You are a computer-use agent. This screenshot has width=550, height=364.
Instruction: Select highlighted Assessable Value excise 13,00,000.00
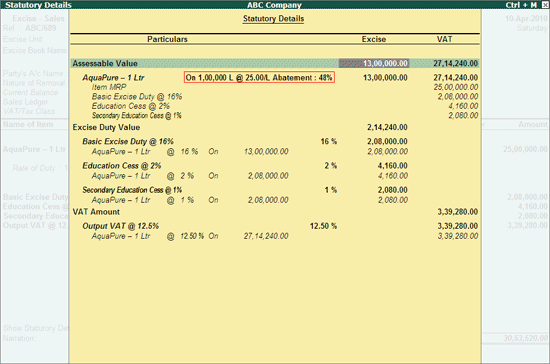[x=374, y=63]
